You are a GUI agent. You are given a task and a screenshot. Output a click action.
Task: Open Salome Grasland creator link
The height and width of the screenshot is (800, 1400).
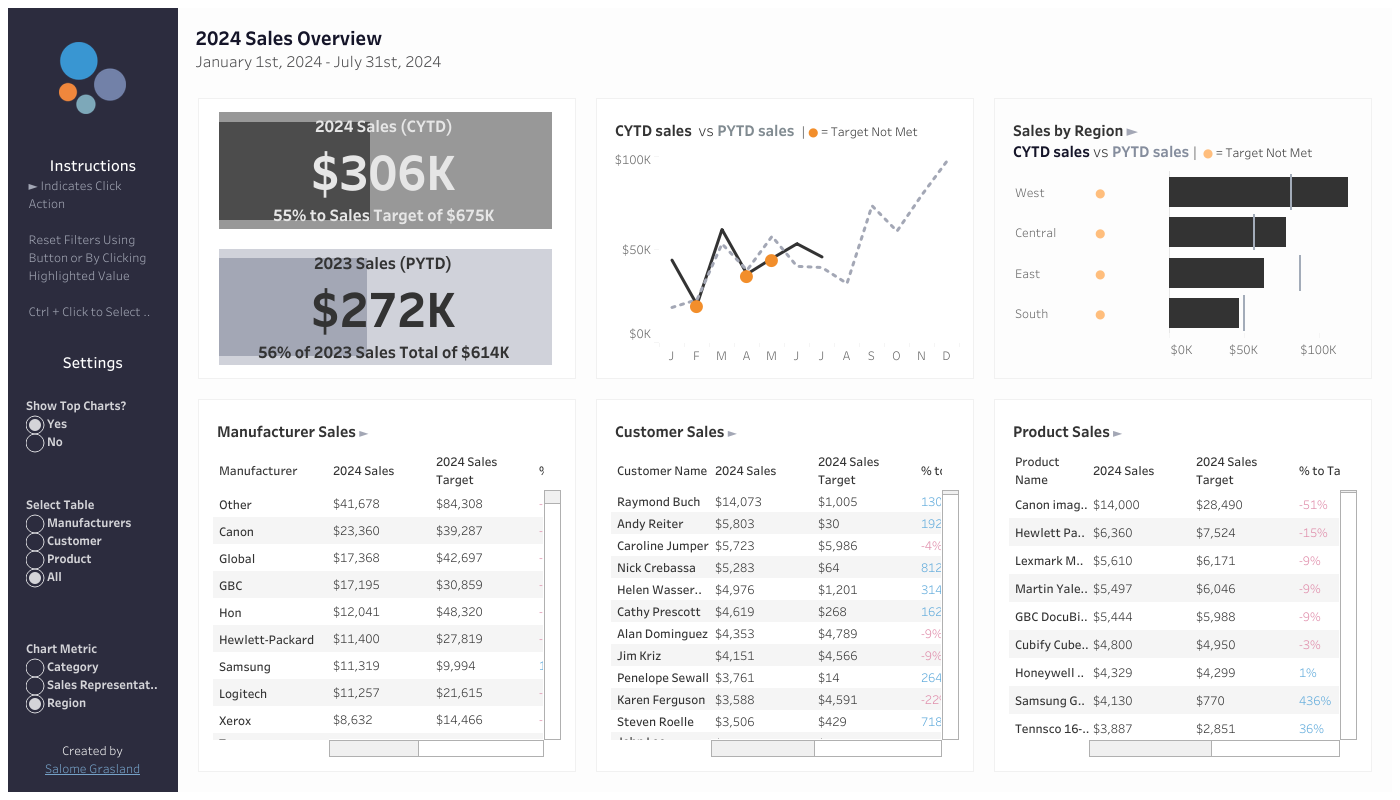pyautogui.click(x=92, y=769)
